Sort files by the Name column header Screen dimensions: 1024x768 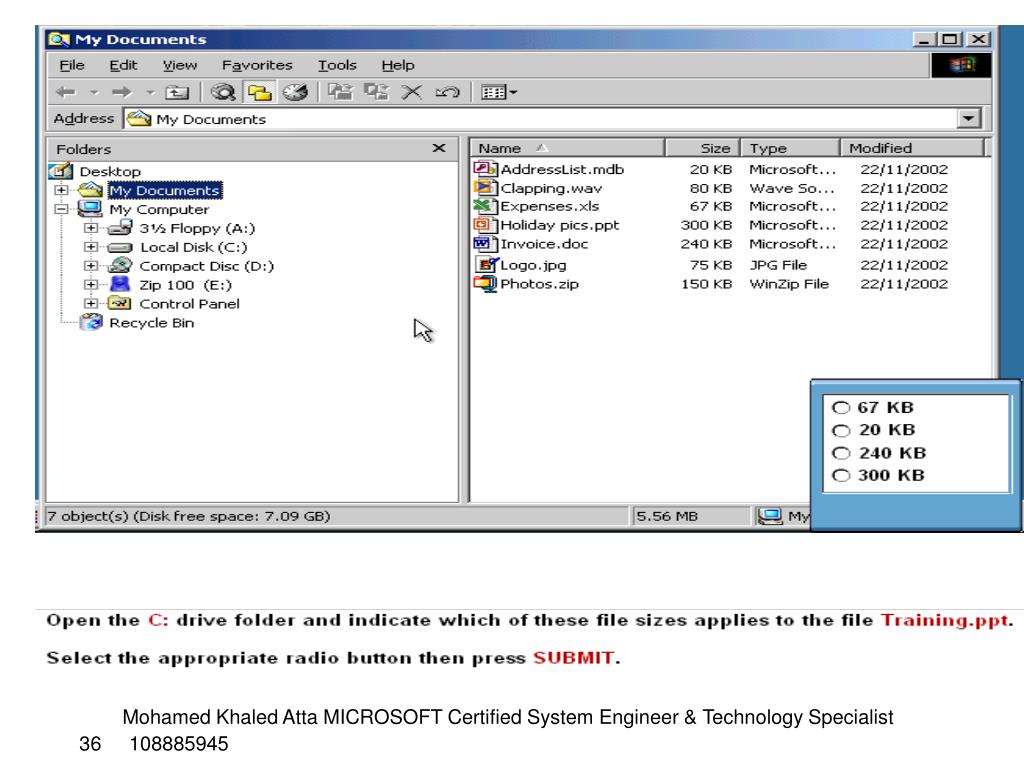(567, 148)
